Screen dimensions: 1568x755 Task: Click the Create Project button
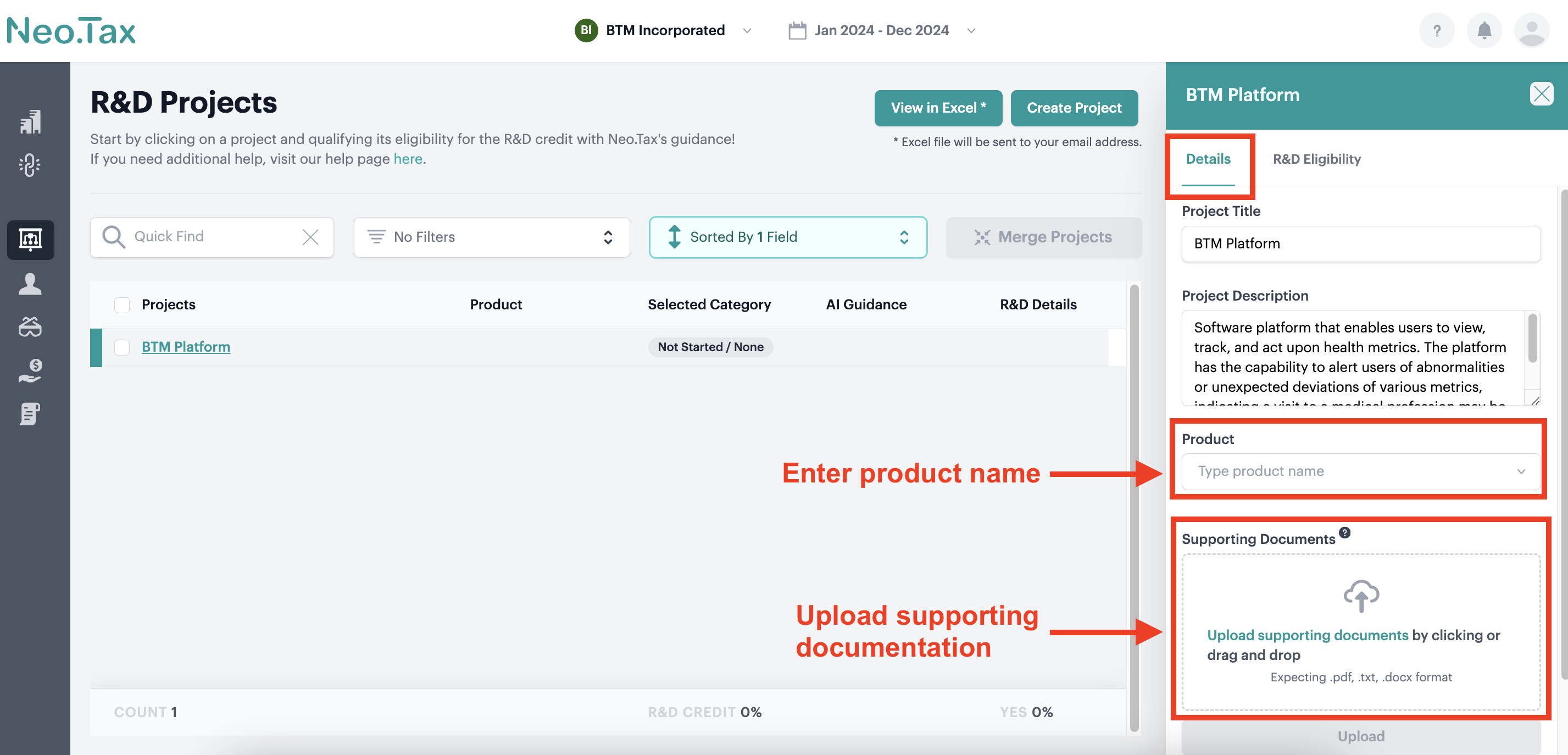tap(1074, 108)
